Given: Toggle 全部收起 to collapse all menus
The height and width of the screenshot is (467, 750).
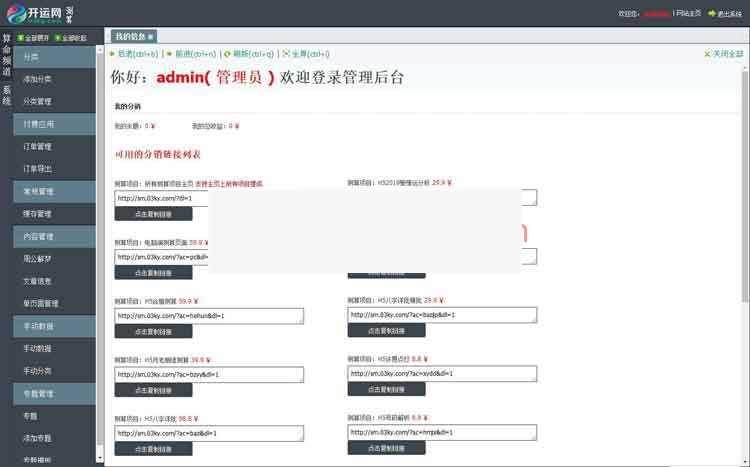Looking at the screenshot, I should [x=57, y=38].
